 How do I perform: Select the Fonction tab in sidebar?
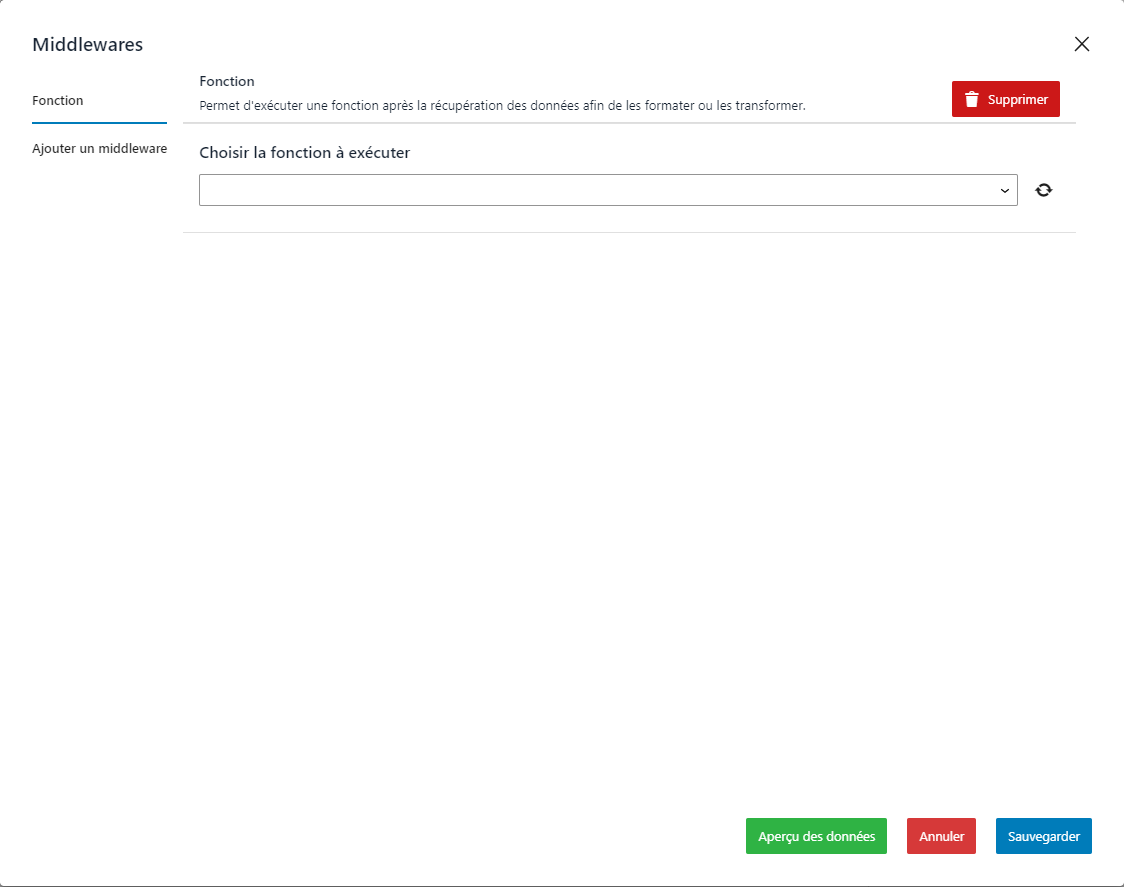(x=99, y=100)
